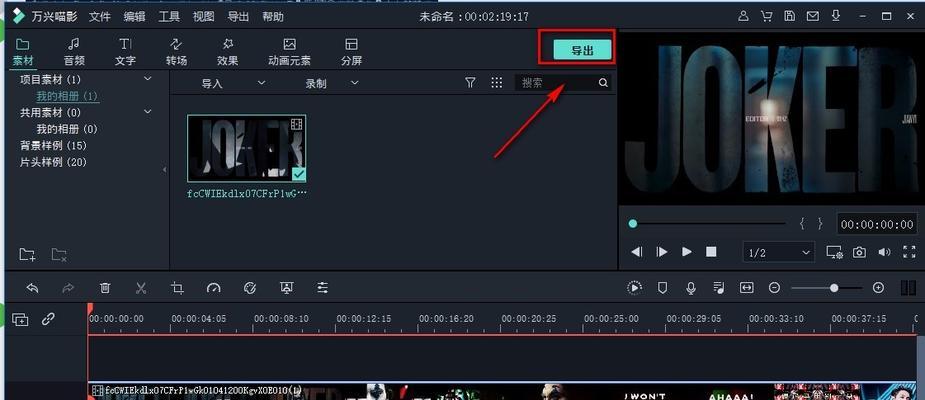Click the preview display settings icon
Image resolution: width=925 pixels, height=400 pixels.
pos(834,253)
